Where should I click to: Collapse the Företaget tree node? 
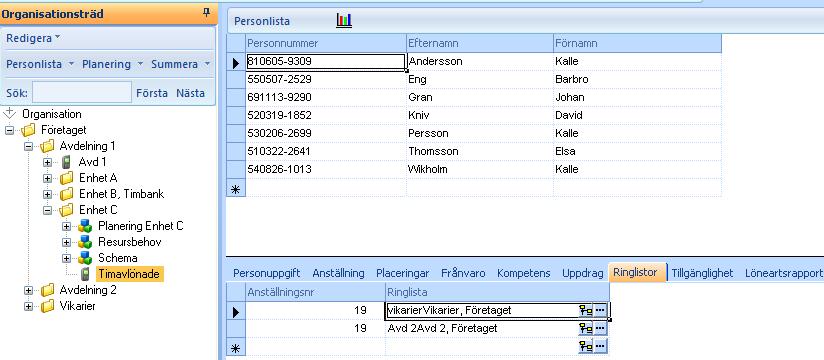(9, 130)
